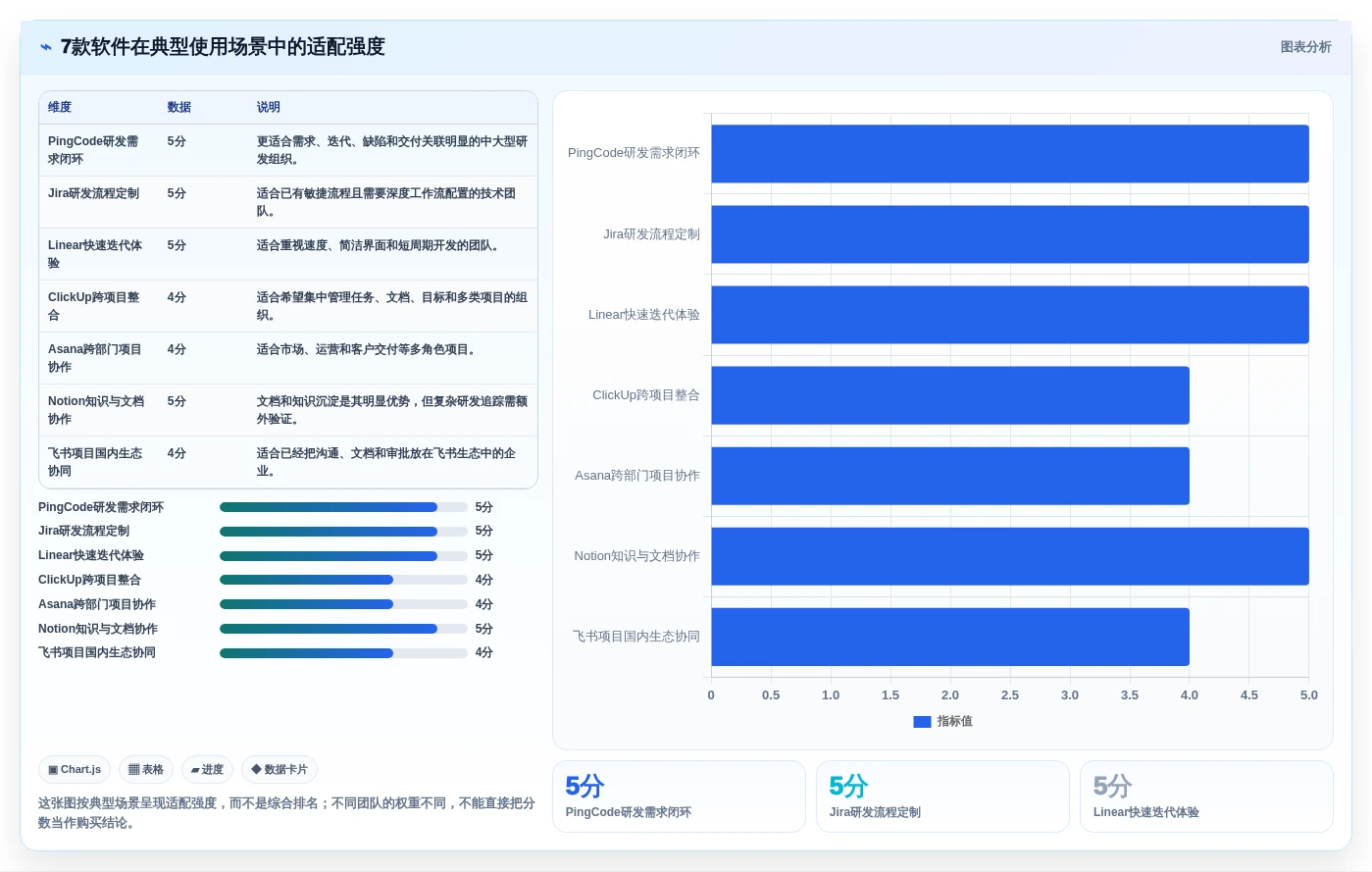This screenshot has height=872, width=1372.
Task: Click the 飞书项目国内生态协同 progress bar
Action: tap(343, 653)
